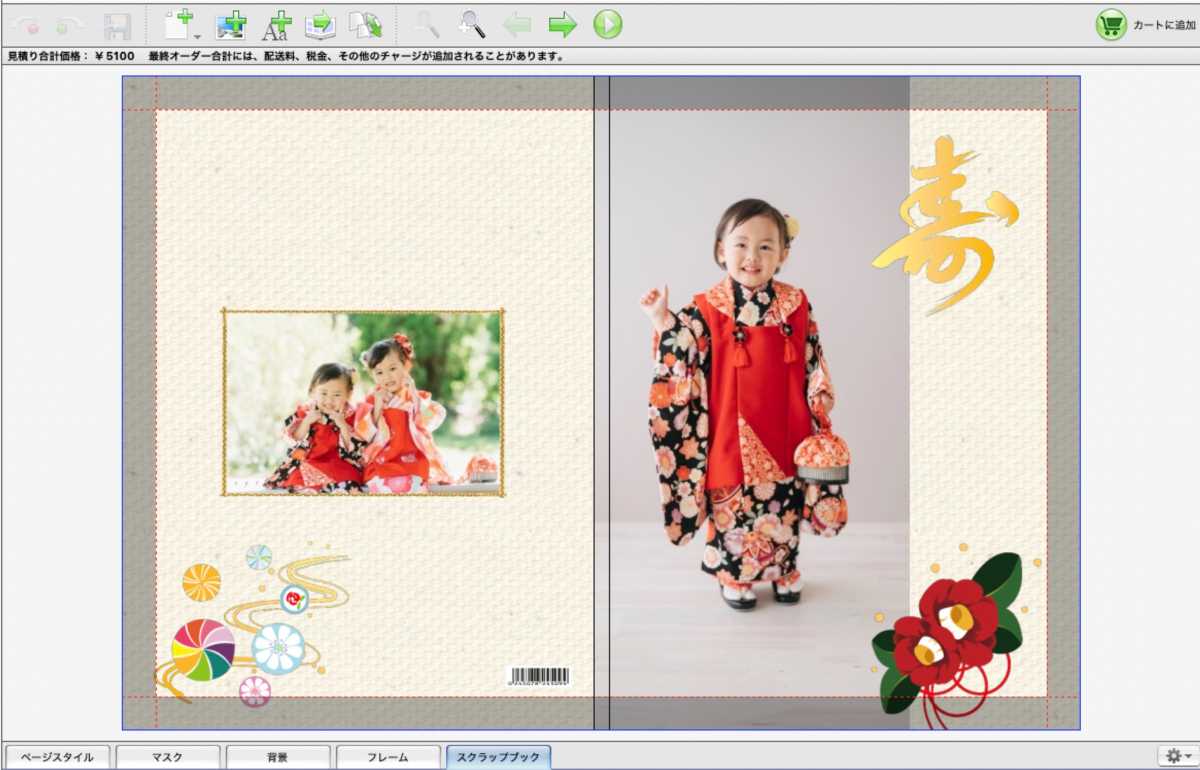Select the gold 寿 calligraphy clipart
Image resolution: width=1200 pixels, height=770 pixels.
click(943, 225)
